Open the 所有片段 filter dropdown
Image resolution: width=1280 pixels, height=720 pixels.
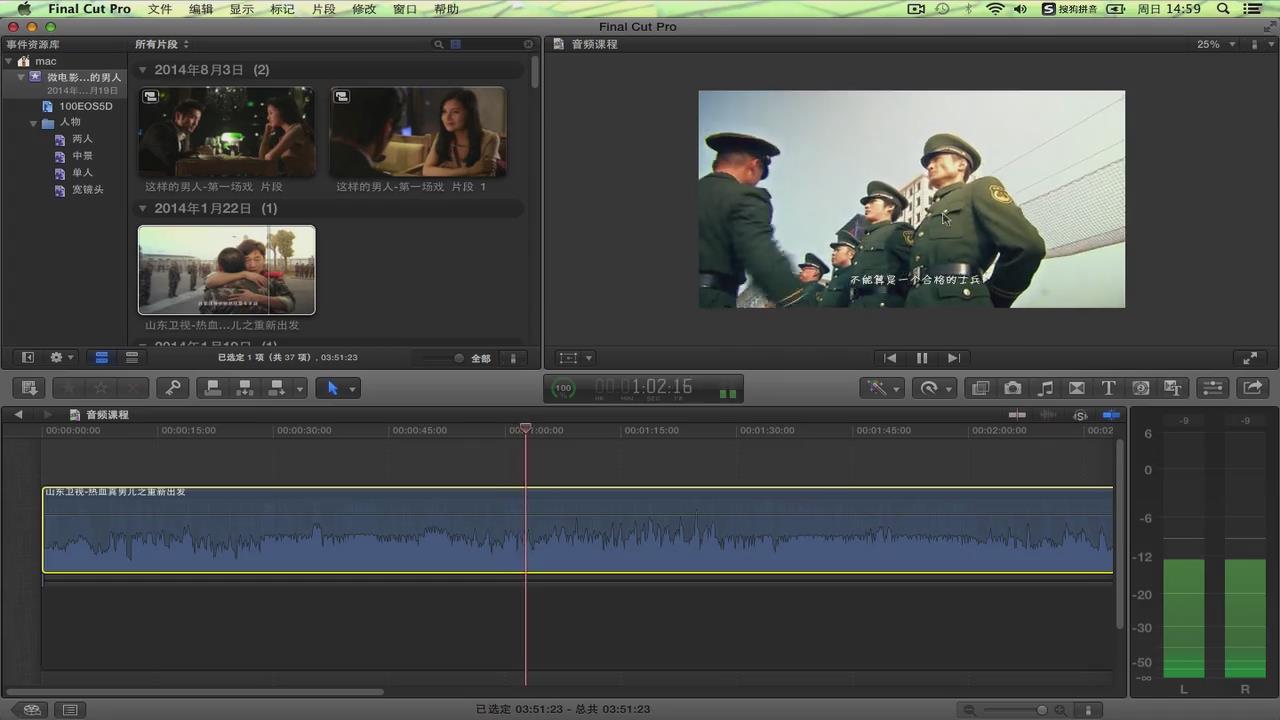coord(162,44)
